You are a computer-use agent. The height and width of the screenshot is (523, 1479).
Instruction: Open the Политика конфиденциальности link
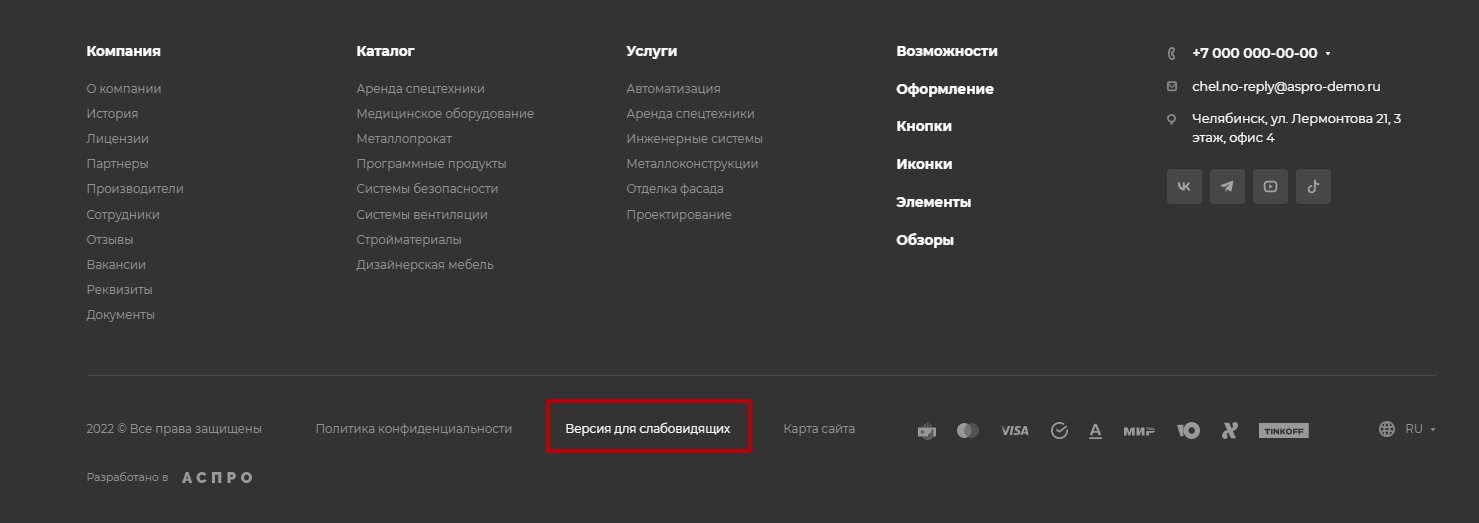413,428
